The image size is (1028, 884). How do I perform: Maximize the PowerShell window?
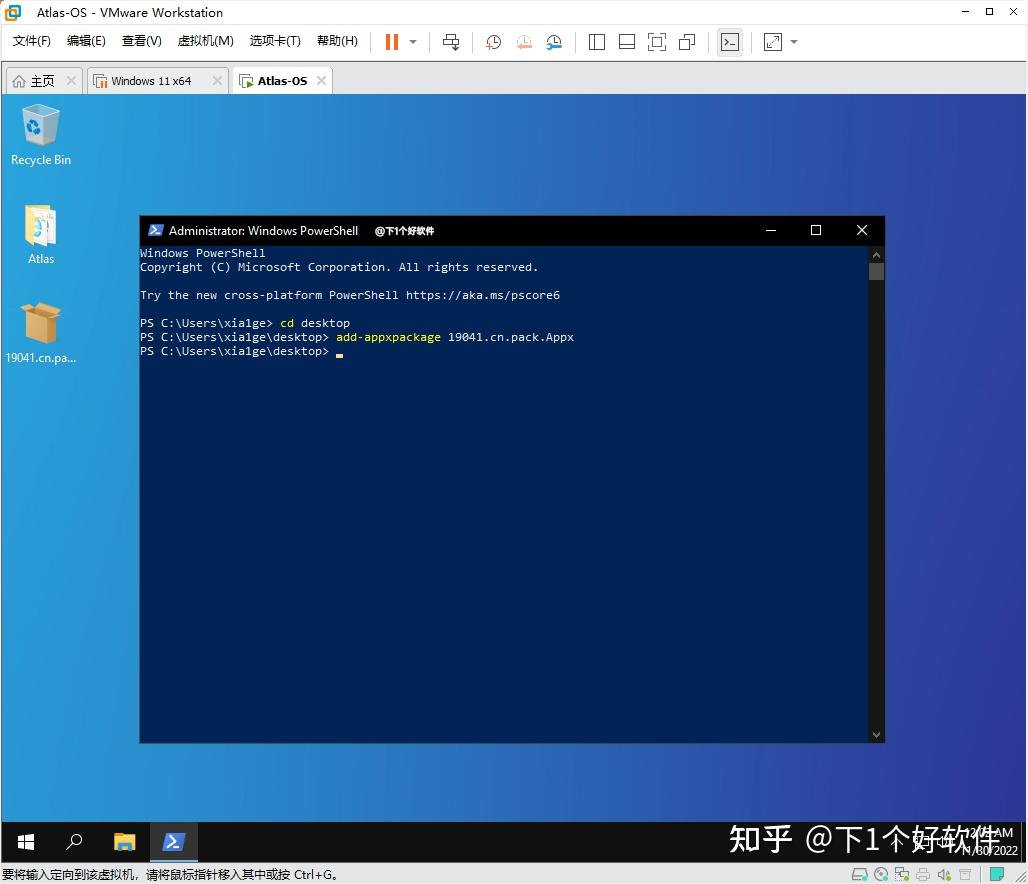(x=816, y=230)
